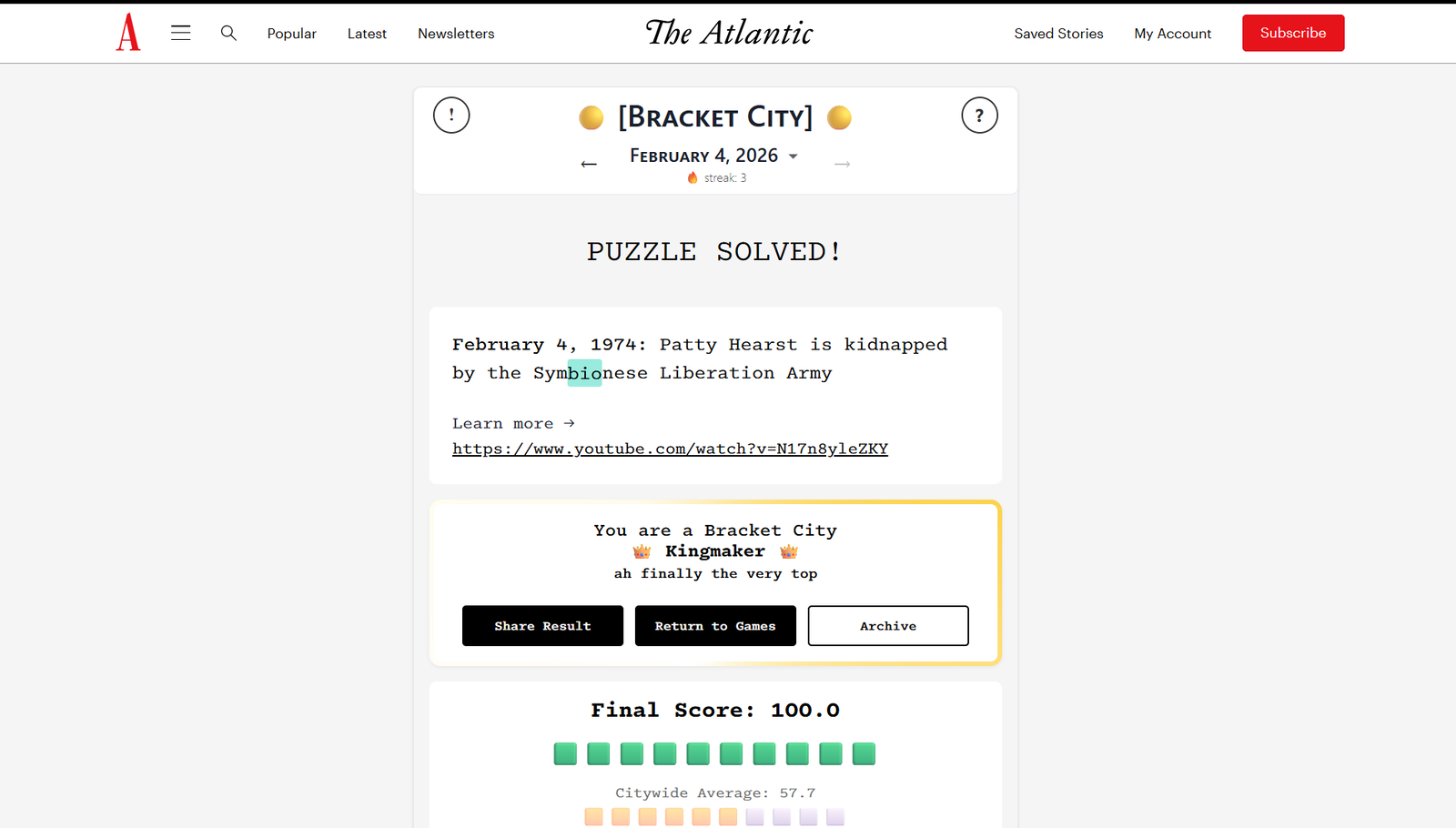Click the red Atlantic 'A' logo
Image resolution: width=1456 pixels, height=828 pixels.
128,33
